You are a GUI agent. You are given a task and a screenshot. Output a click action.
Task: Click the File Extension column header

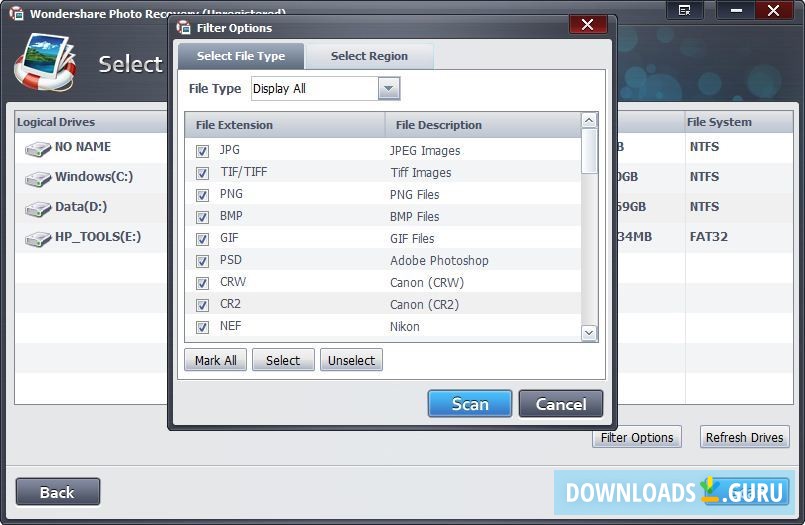[x=285, y=125]
